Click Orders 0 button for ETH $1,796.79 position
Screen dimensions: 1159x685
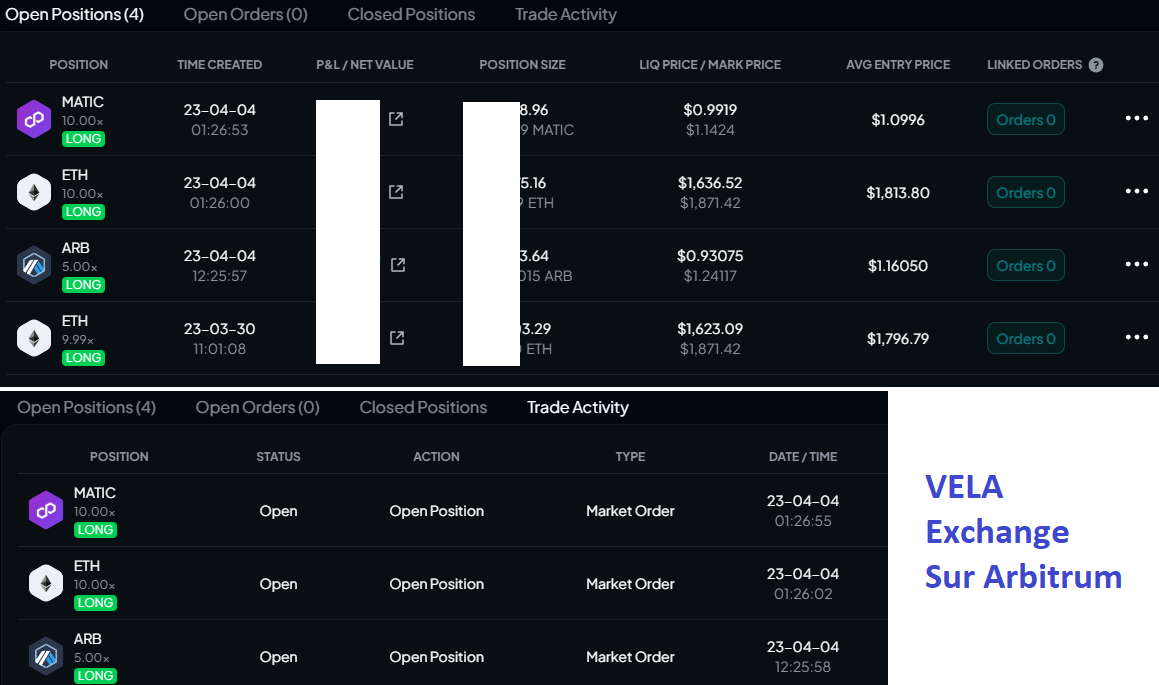(1025, 339)
